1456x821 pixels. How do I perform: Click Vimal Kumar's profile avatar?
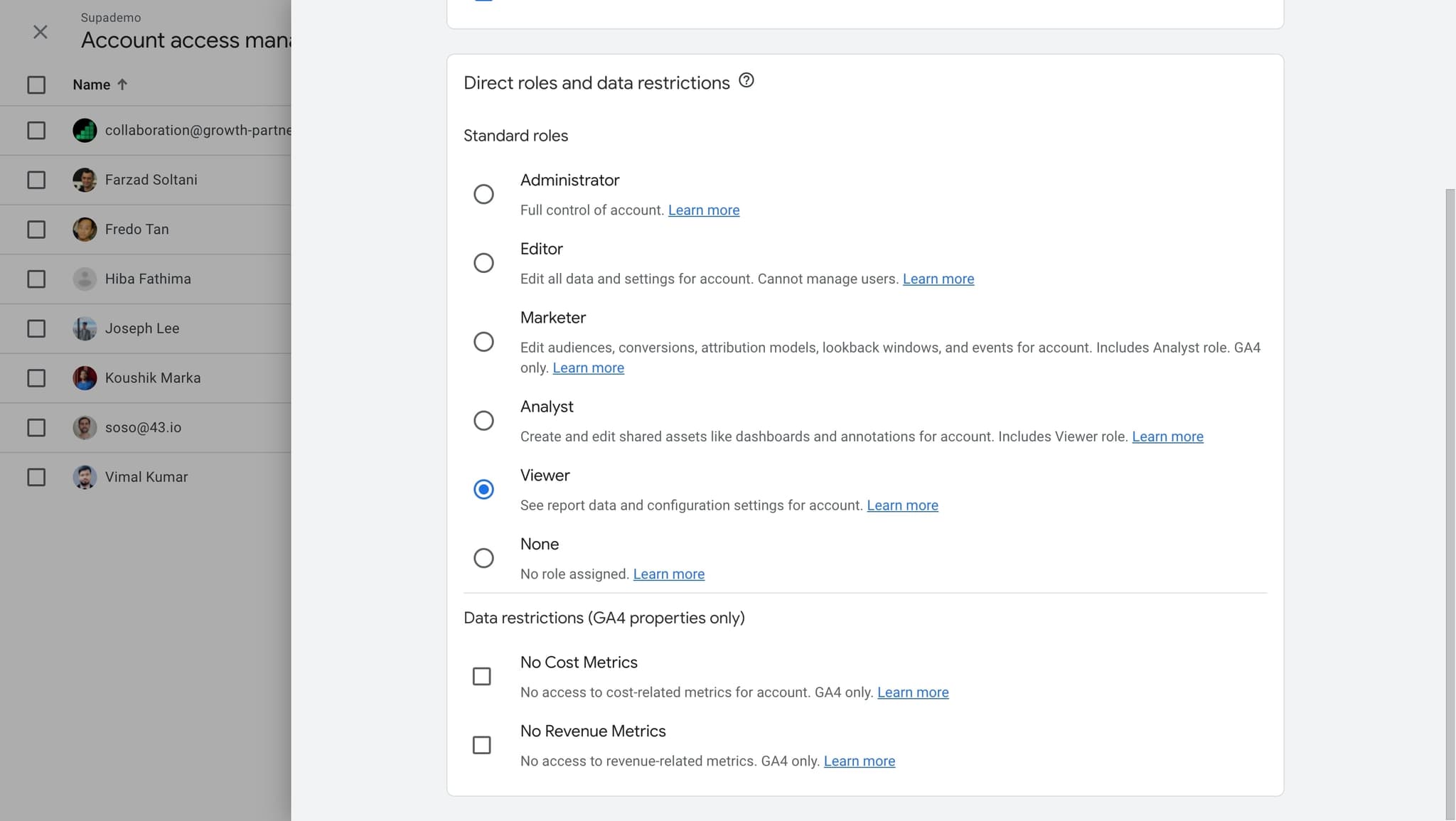(85, 477)
